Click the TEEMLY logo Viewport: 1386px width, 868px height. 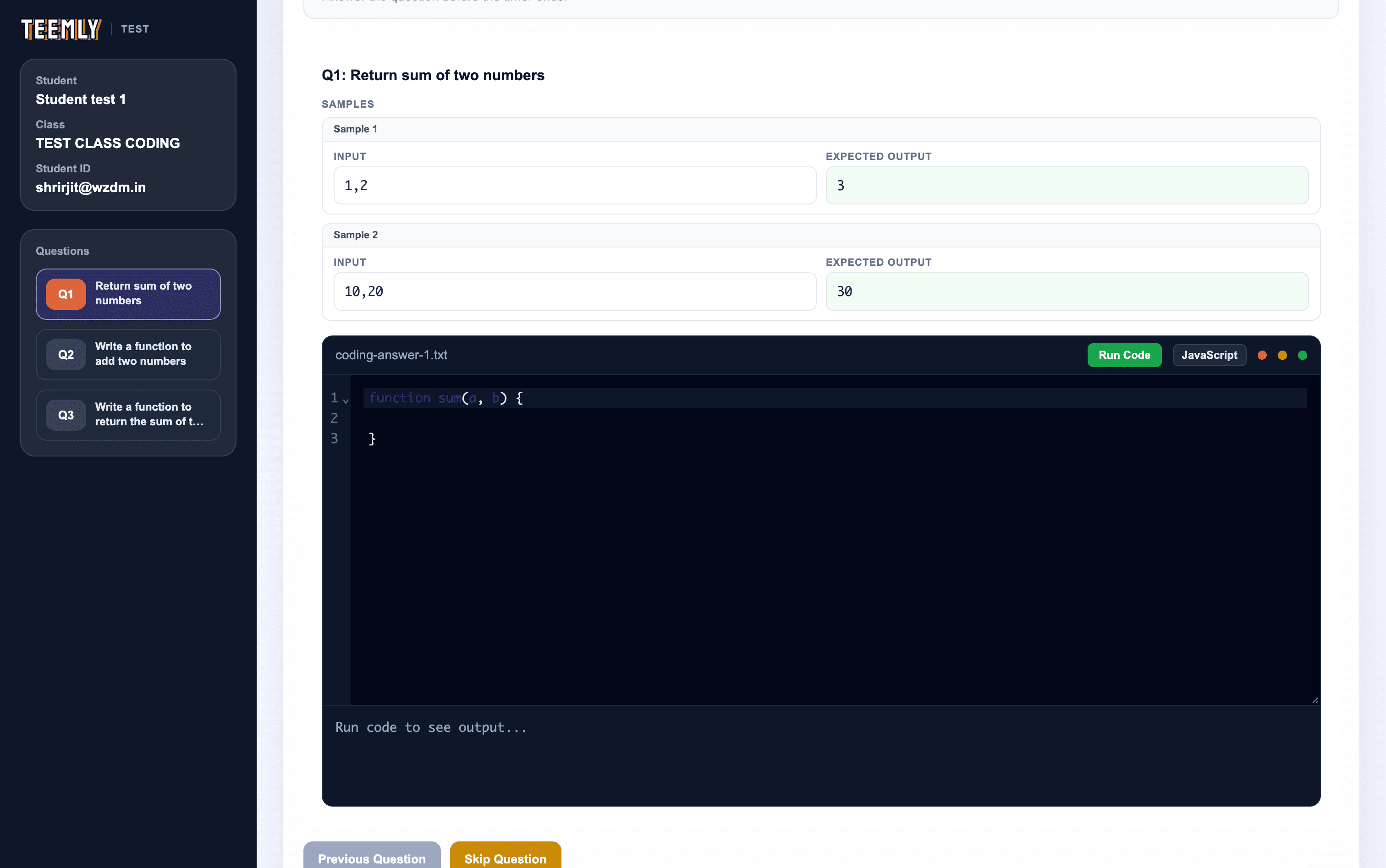[x=61, y=29]
